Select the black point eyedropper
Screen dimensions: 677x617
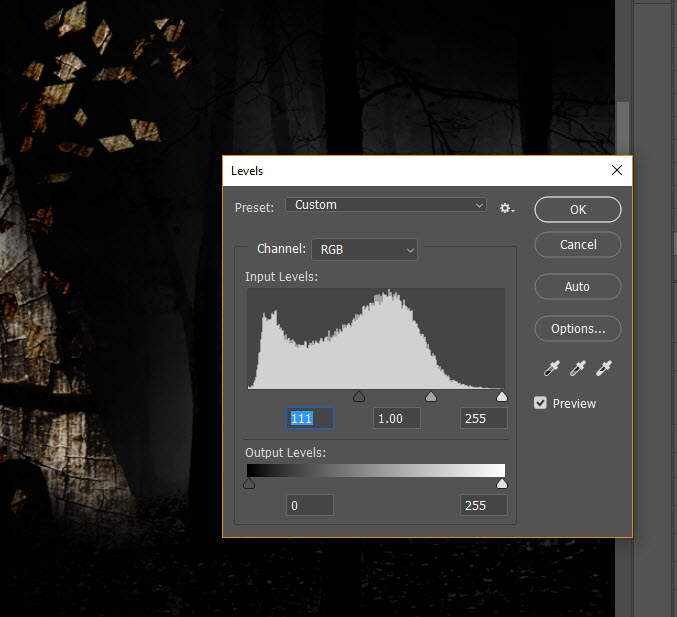552,369
